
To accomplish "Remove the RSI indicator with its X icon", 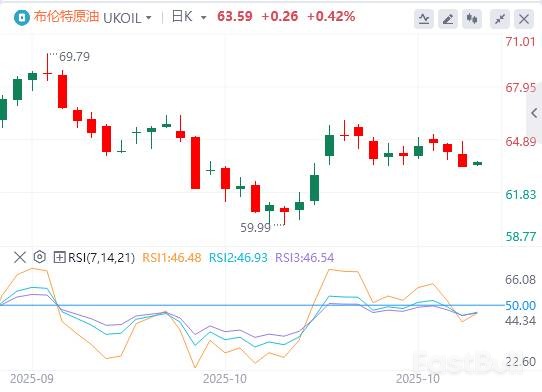I will click(x=20, y=257).
